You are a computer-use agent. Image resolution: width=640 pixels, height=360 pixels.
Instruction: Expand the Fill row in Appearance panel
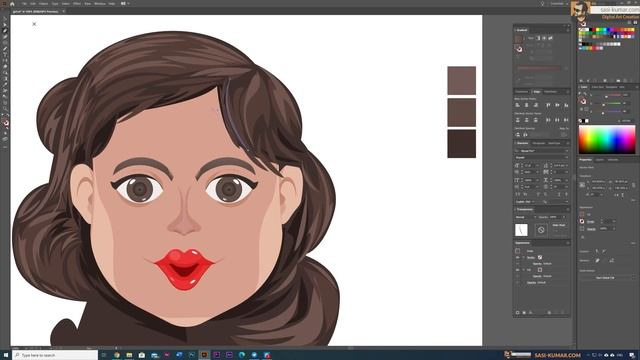tap(523, 270)
